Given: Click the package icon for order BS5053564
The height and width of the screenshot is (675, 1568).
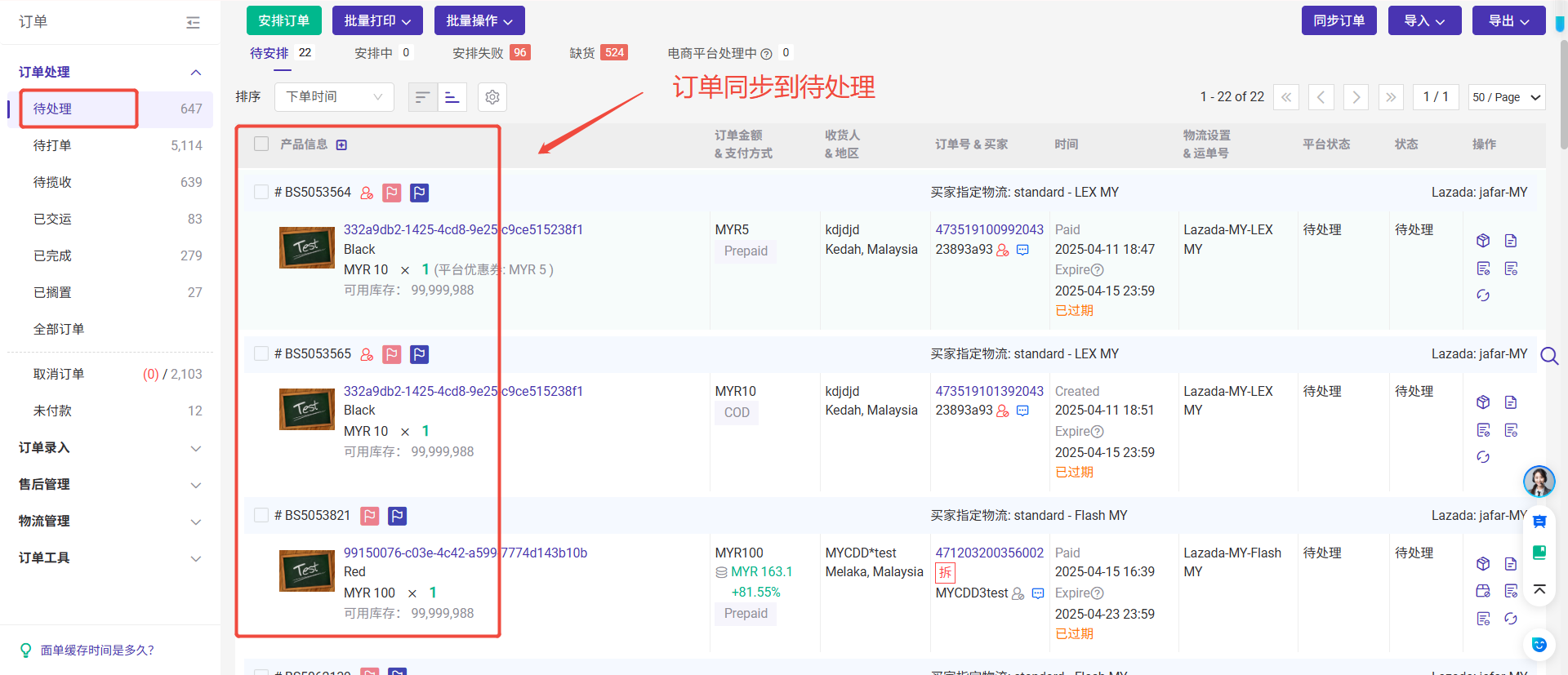Looking at the screenshot, I should (x=1483, y=241).
